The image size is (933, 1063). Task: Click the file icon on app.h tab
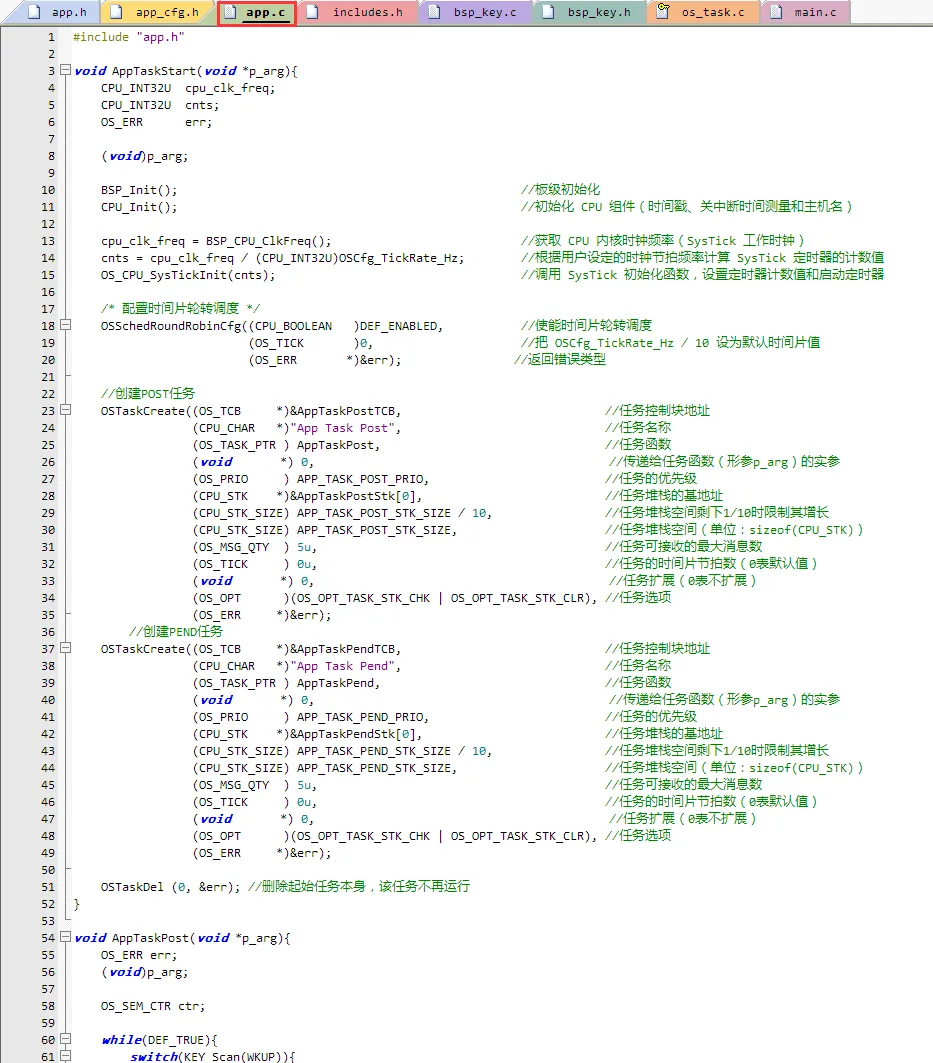click(x=32, y=12)
